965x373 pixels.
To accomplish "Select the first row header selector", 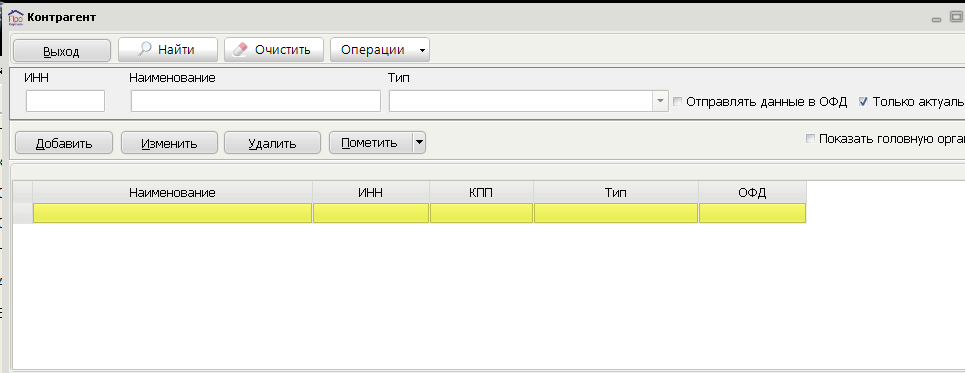I will click(23, 213).
